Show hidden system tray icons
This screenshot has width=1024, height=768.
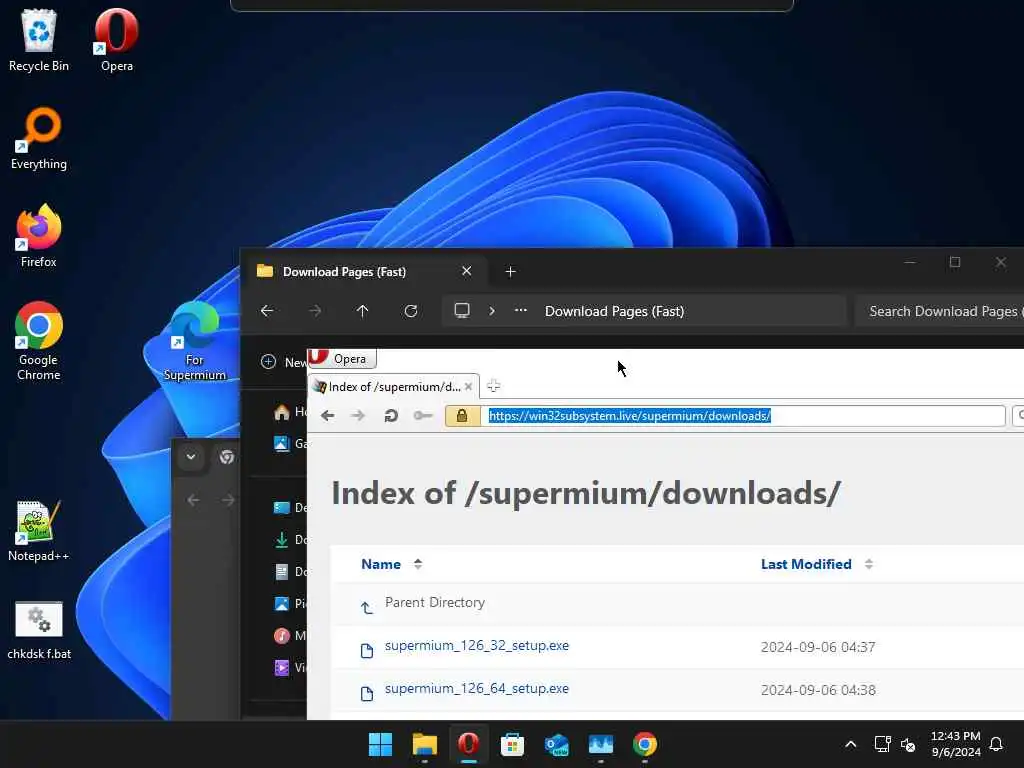pyautogui.click(x=850, y=744)
